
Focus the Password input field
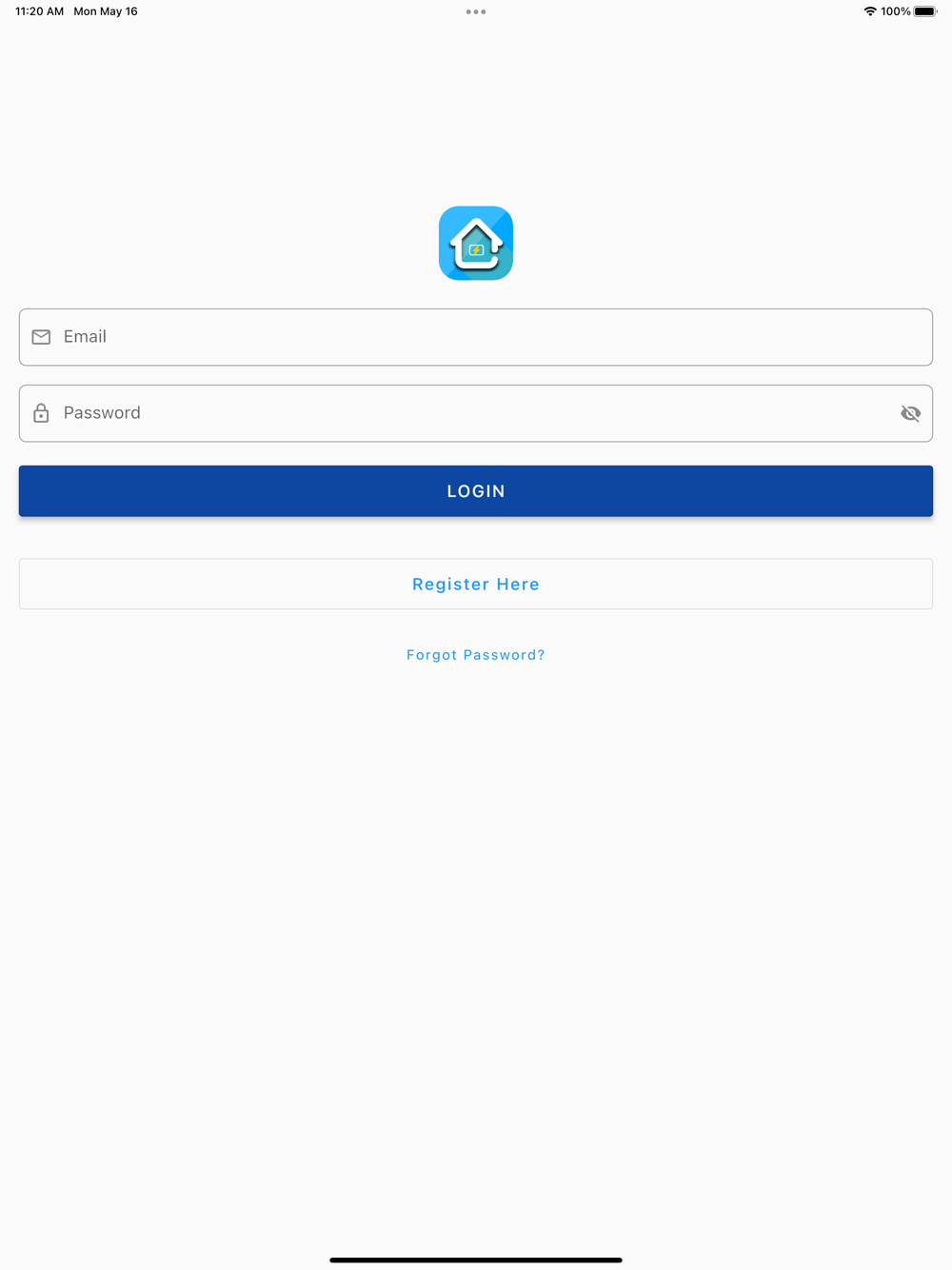point(476,413)
